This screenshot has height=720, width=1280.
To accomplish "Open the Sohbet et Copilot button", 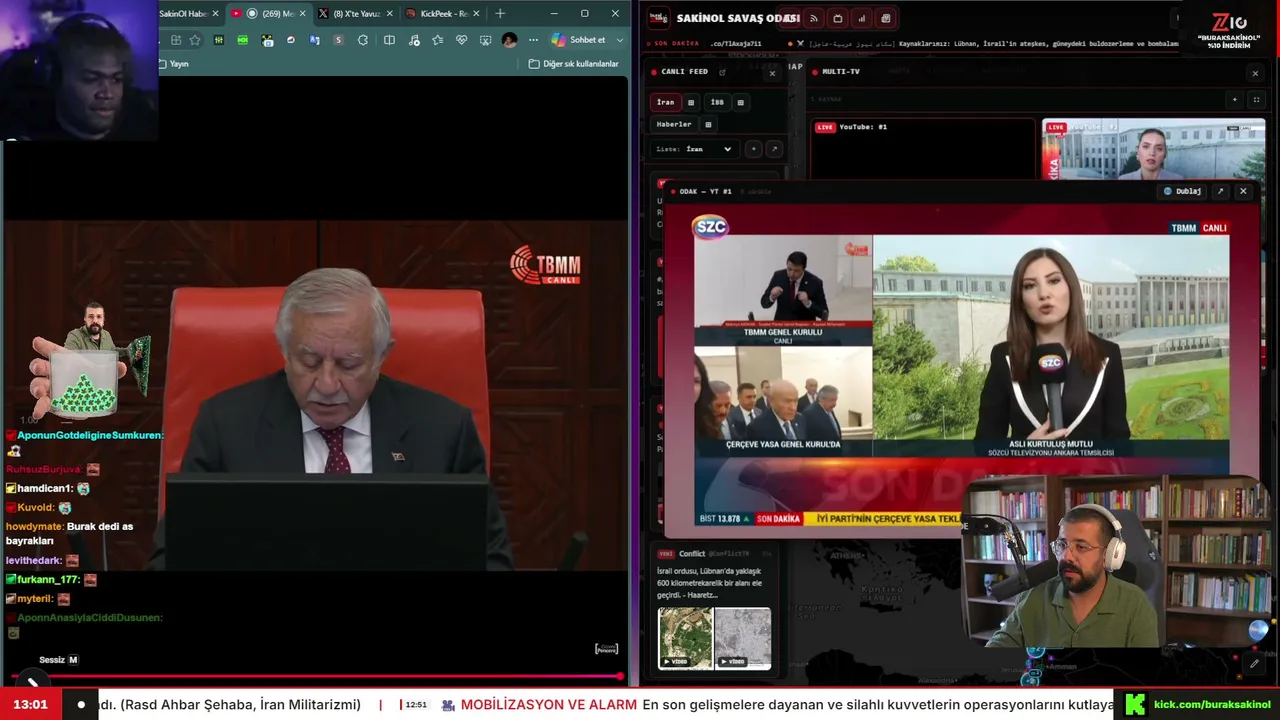I will pos(579,40).
